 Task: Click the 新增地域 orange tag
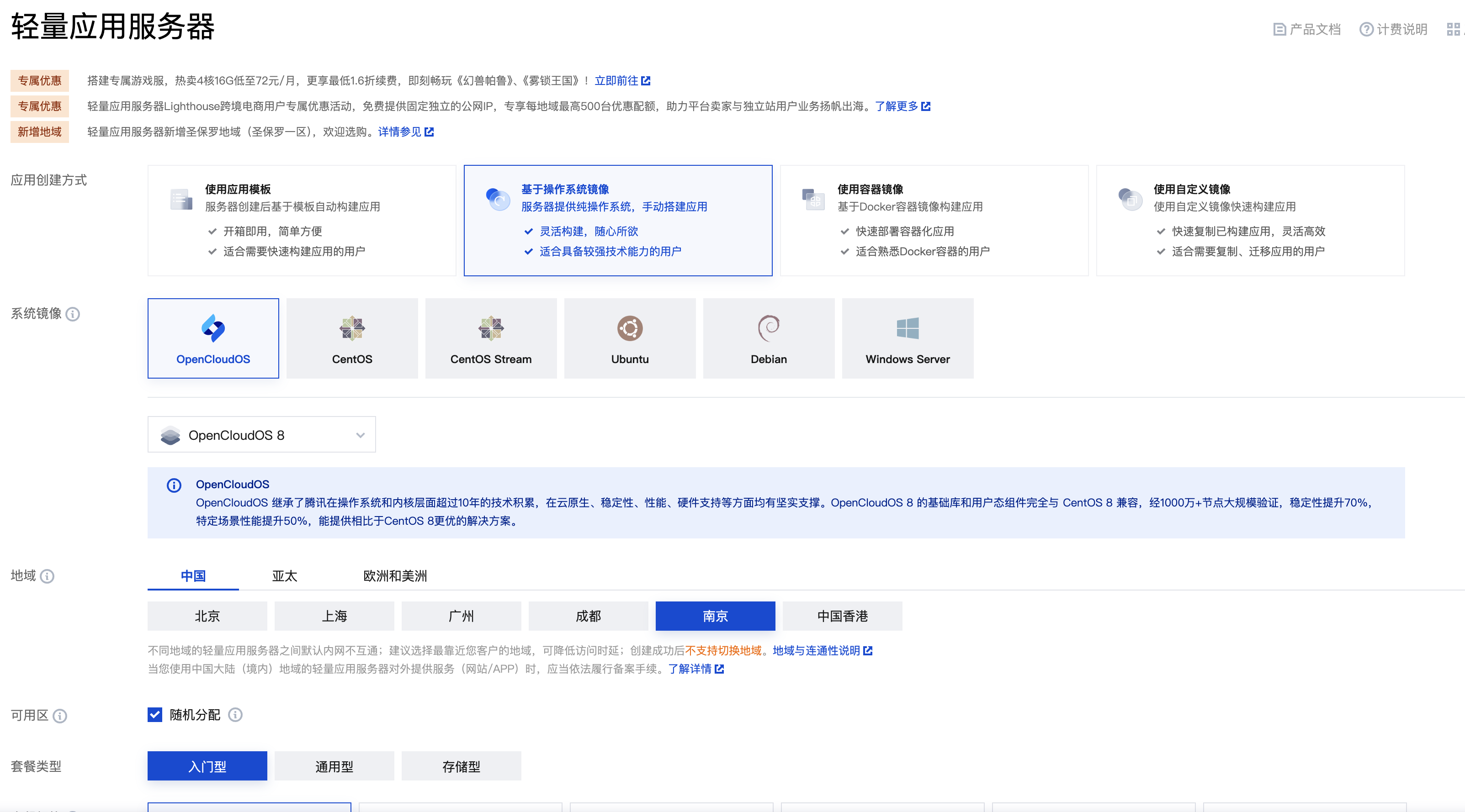39,132
